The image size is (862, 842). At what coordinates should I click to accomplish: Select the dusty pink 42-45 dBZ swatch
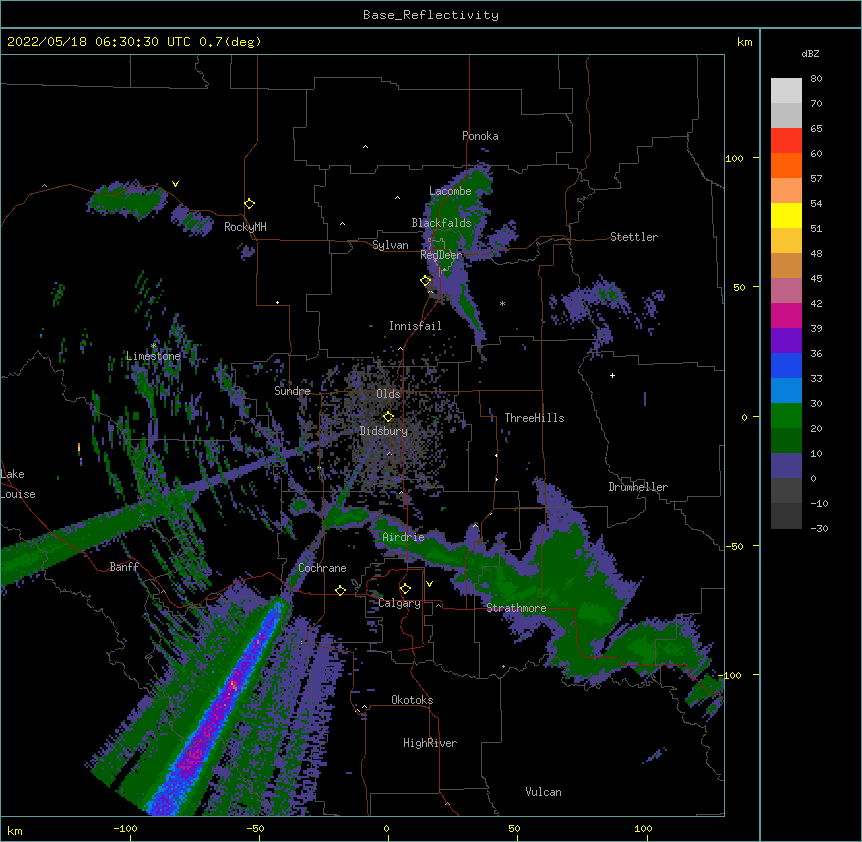pyautogui.click(x=786, y=291)
